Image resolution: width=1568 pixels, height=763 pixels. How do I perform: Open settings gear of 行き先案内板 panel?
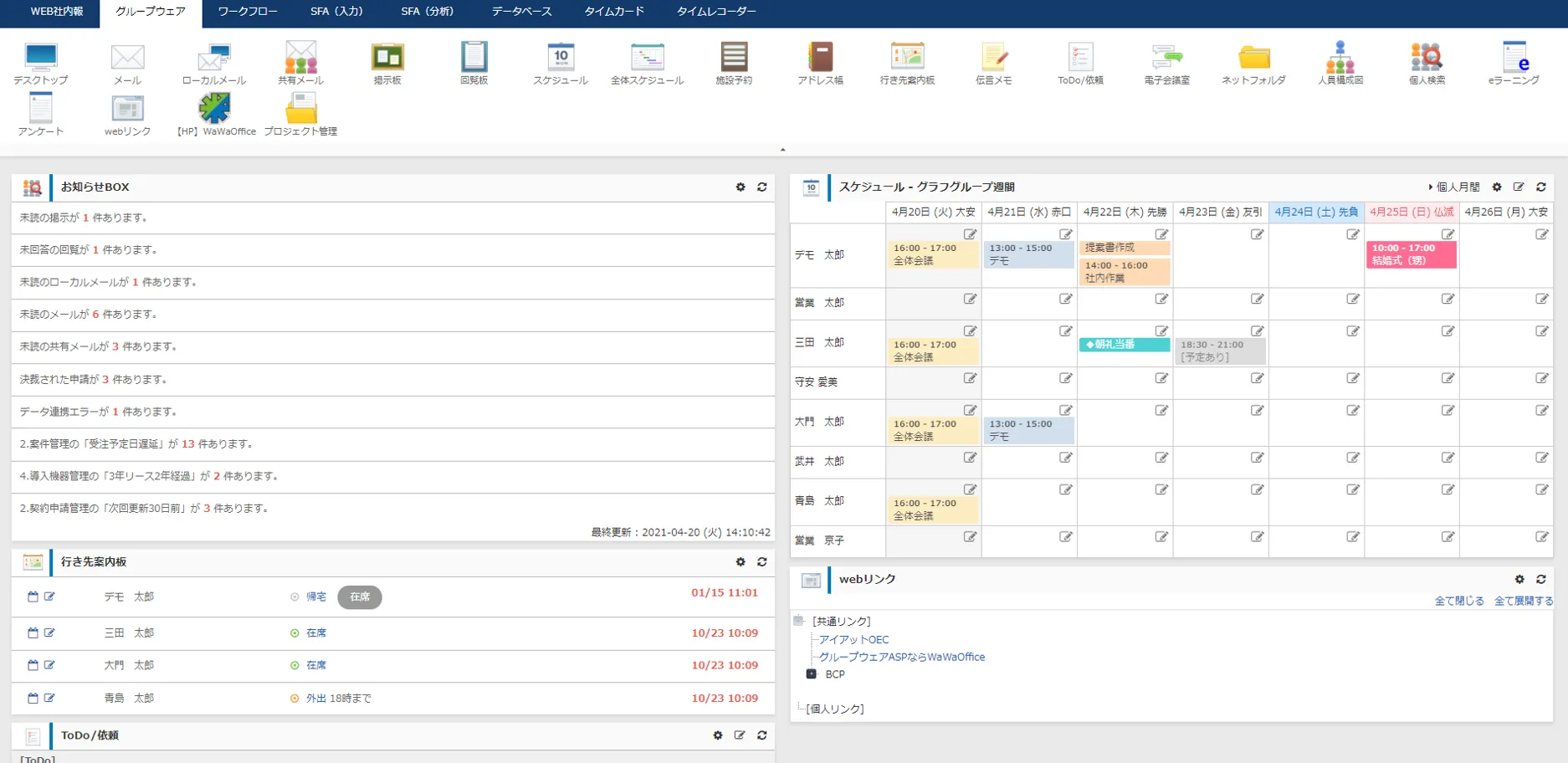740,562
